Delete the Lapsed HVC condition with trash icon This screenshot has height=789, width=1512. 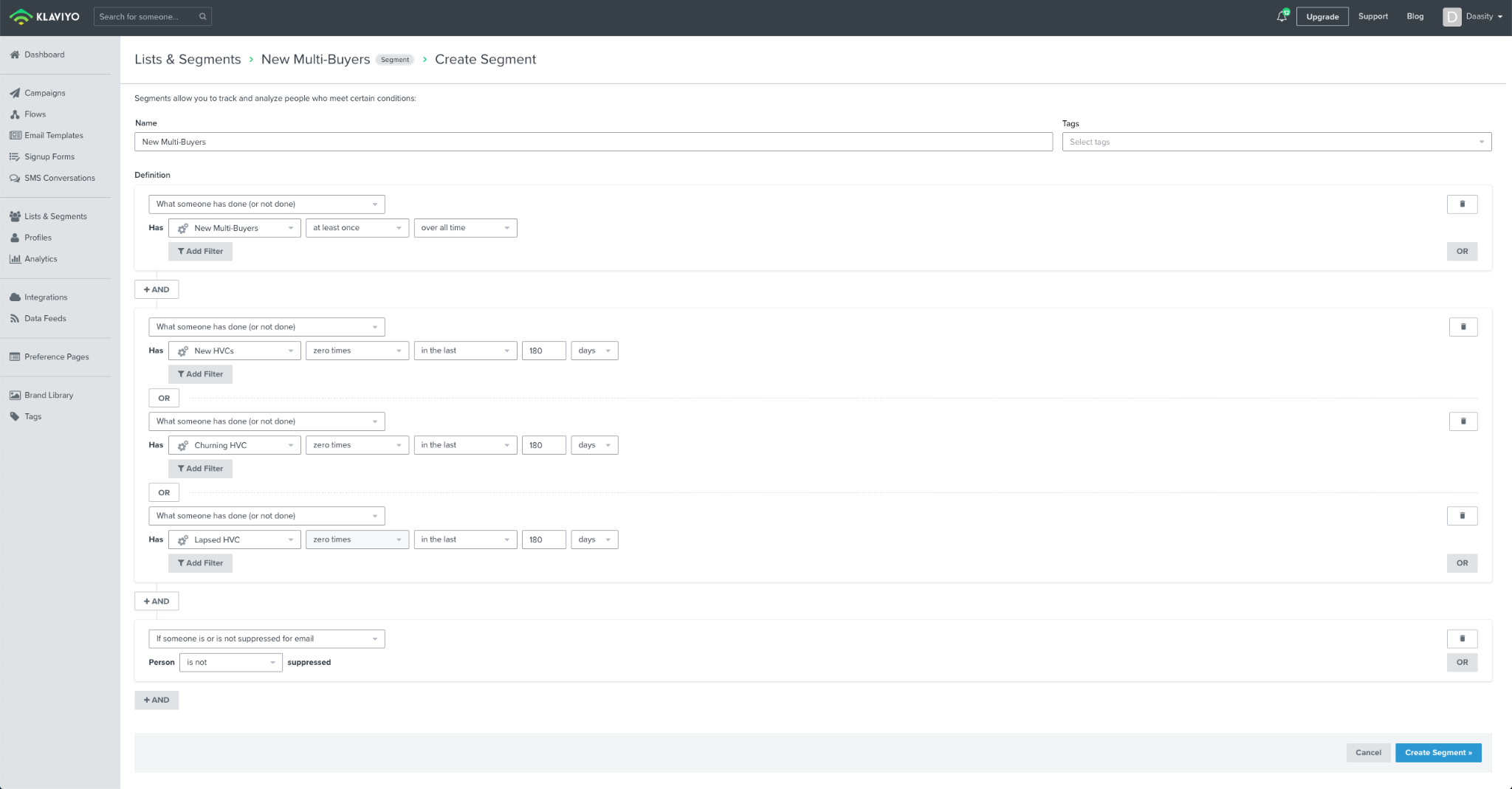(1462, 516)
